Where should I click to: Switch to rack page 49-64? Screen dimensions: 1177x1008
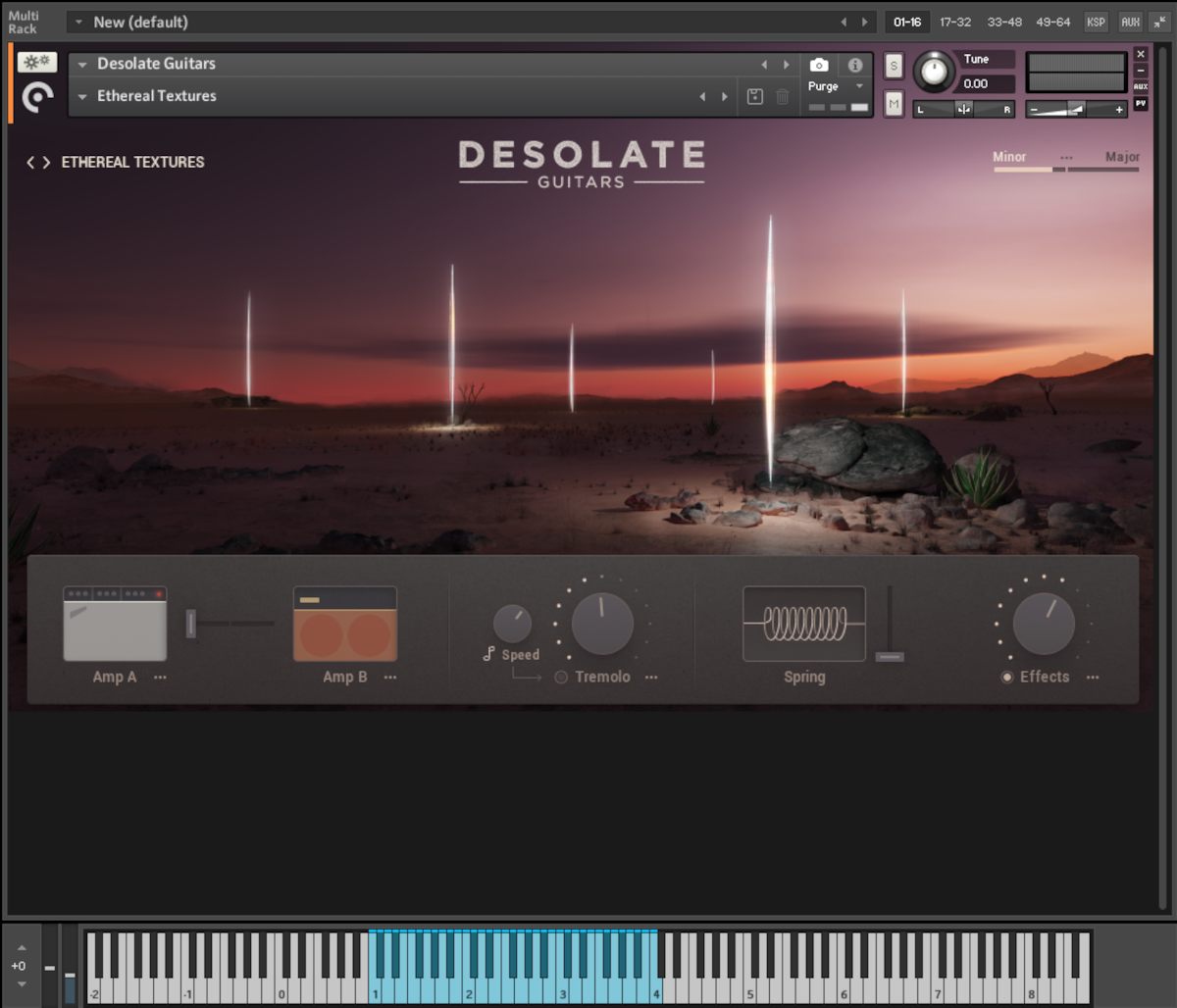[x=1053, y=22]
